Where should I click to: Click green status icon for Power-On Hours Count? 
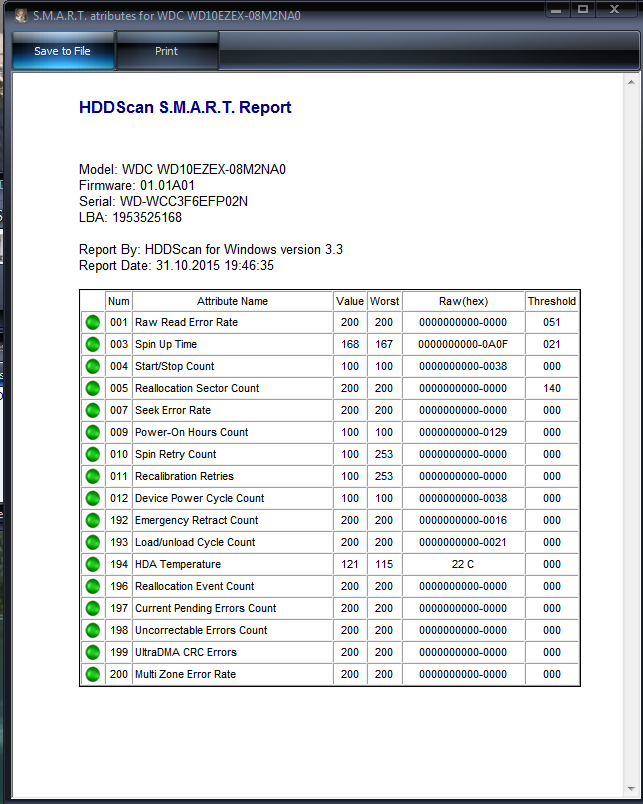tap(93, 432)
